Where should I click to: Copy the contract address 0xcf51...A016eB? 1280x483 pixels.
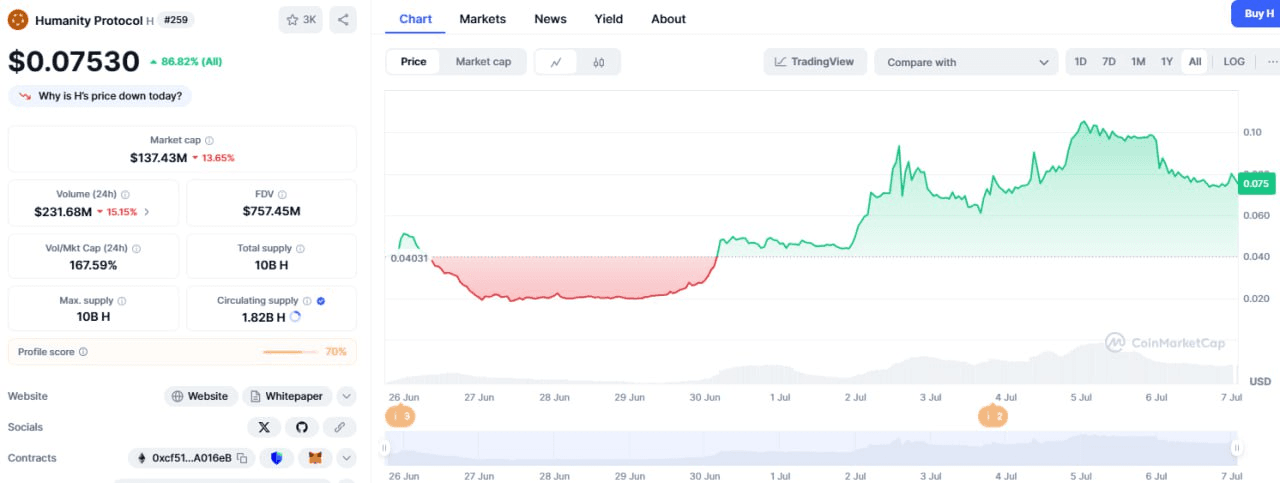tap(242, 458)
